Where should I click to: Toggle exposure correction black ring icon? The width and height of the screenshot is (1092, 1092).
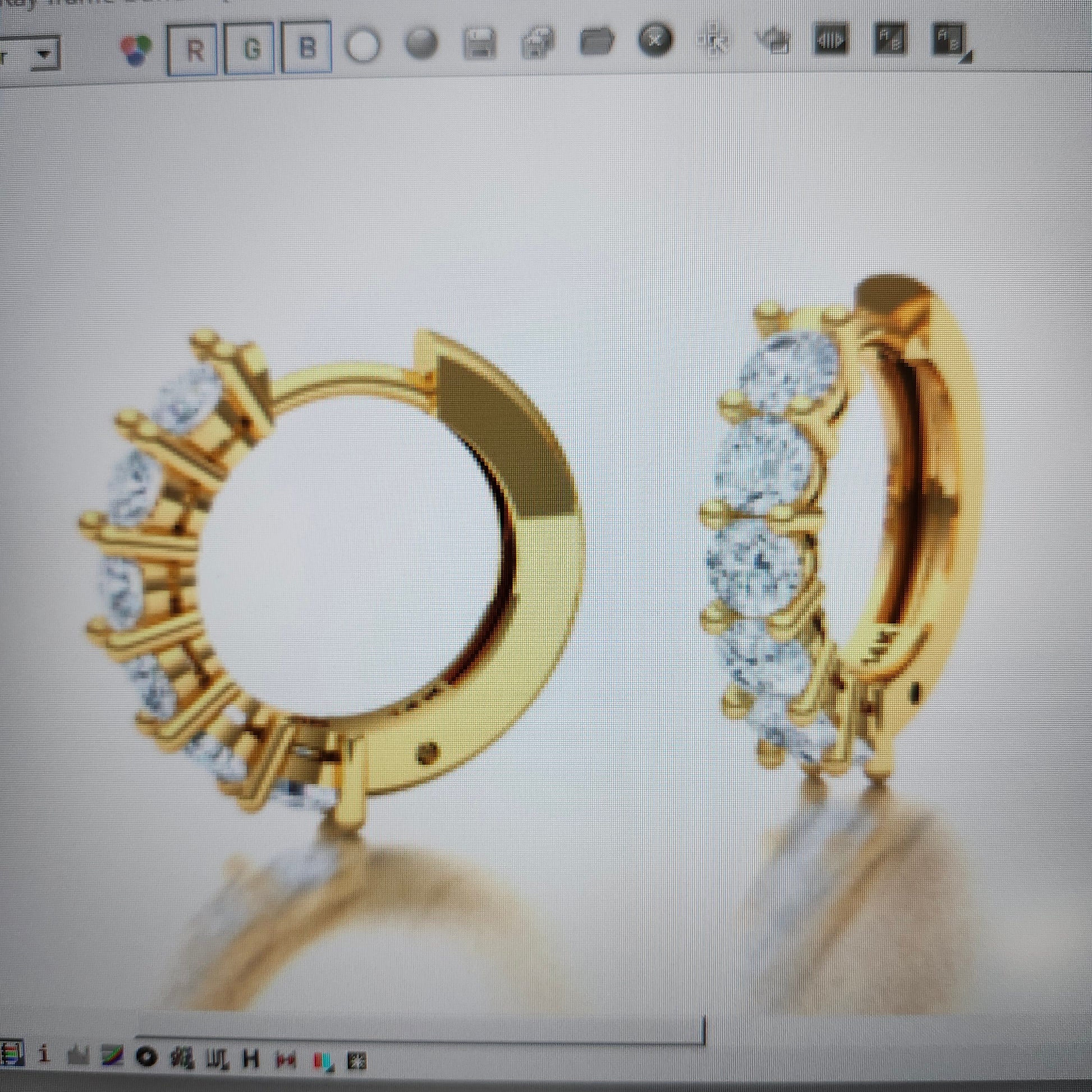(x=146, y=1057)
